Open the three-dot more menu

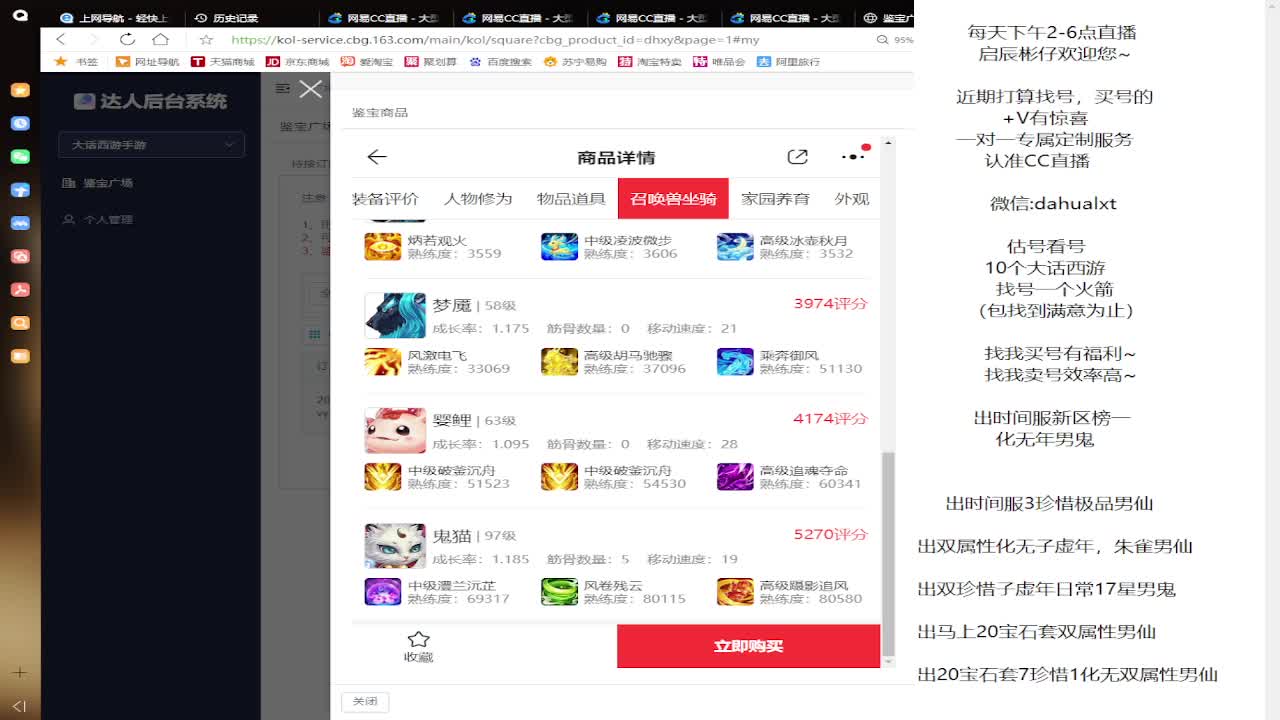pyautogui.click(x=852, y=156)
